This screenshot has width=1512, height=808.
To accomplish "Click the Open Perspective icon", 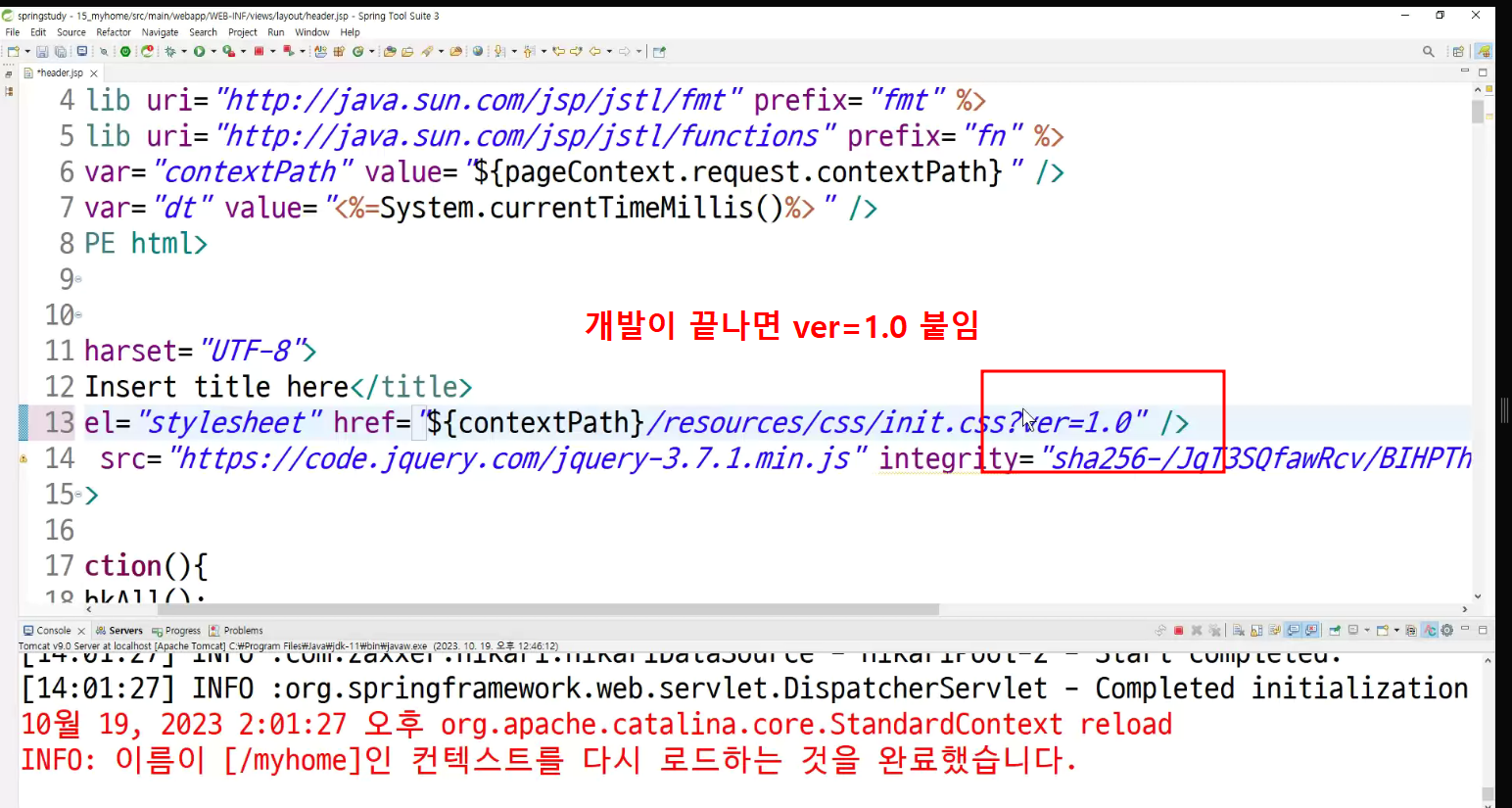I will tap(1459, 51).
